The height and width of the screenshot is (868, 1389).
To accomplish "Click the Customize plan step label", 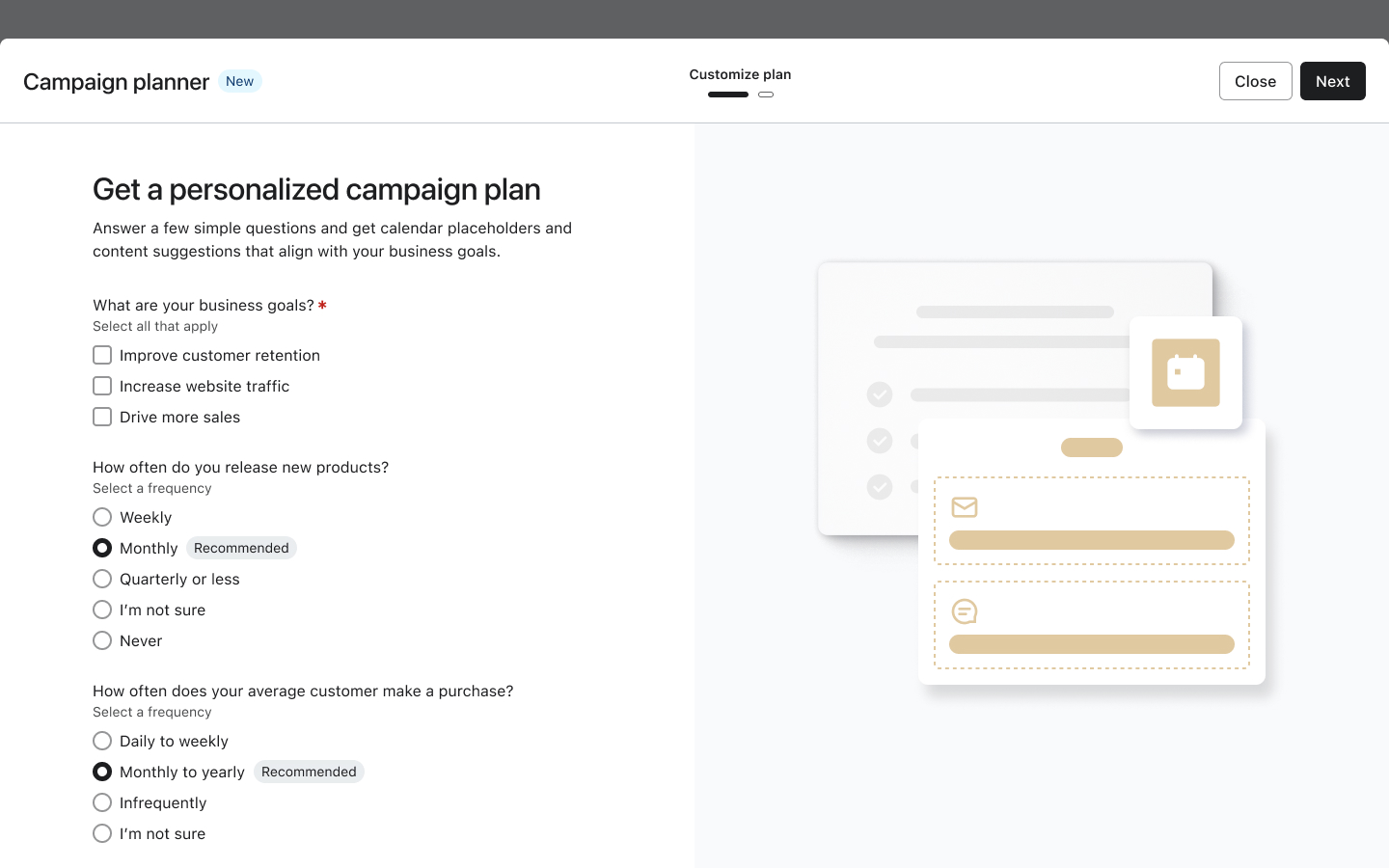I will [740, 74].
